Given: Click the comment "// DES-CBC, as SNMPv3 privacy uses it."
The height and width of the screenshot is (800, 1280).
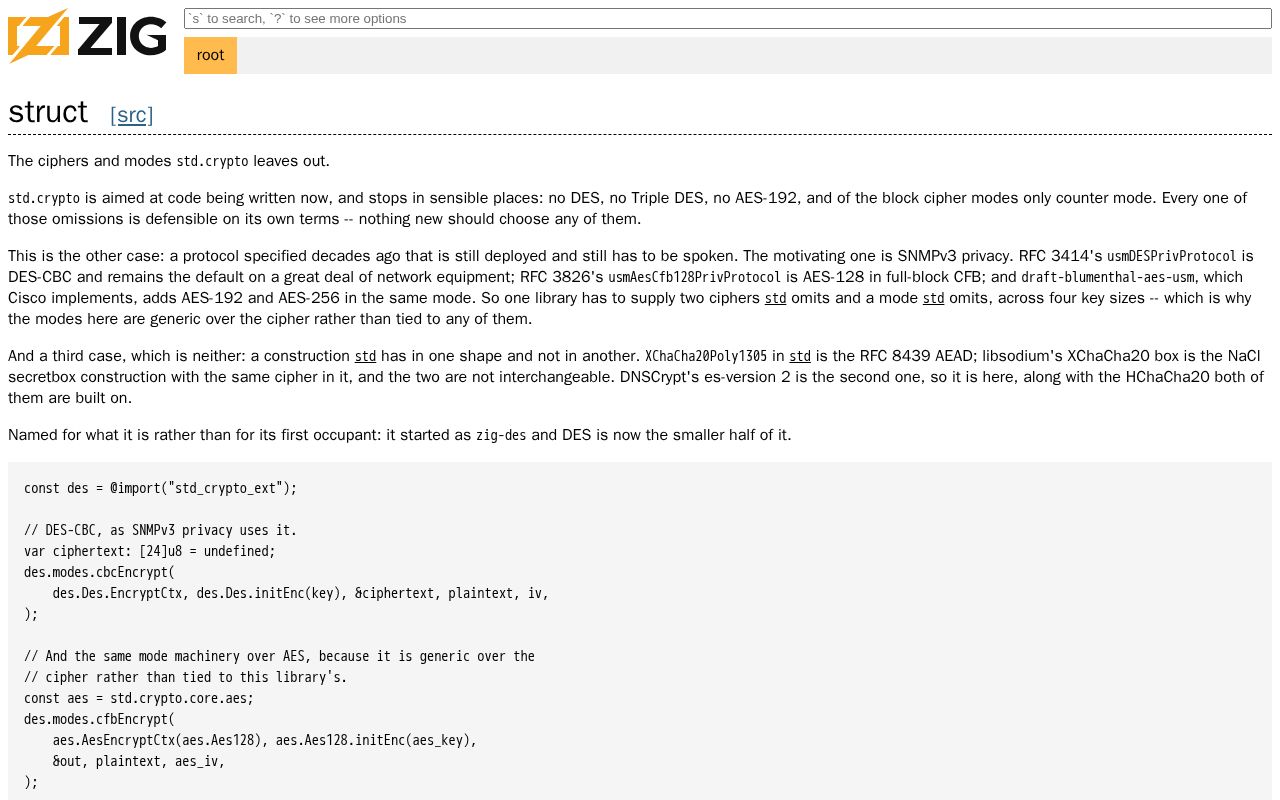Looking at the screenshot, I should click(x=161, y=530).
